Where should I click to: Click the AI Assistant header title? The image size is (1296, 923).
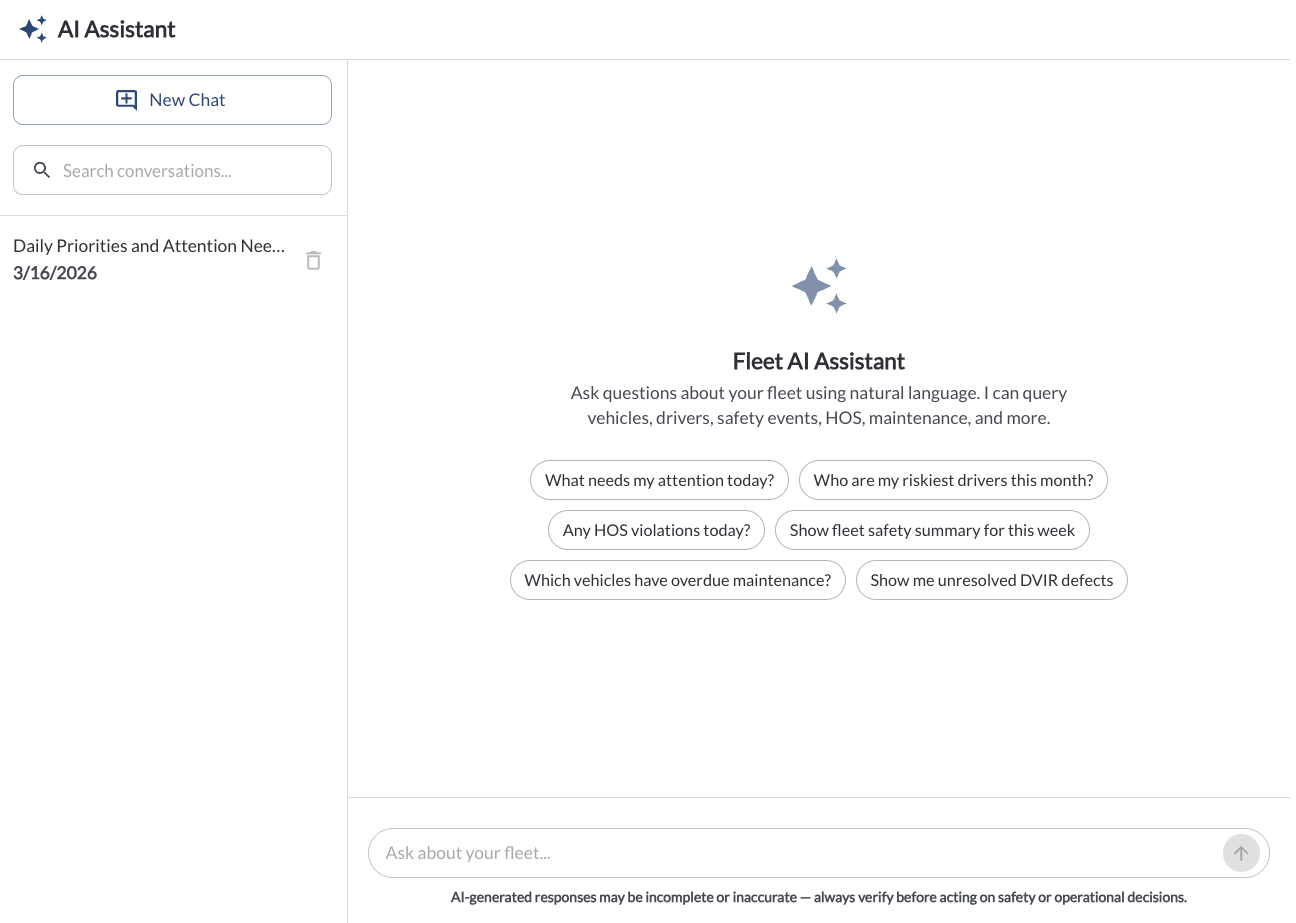click(116, 29)
